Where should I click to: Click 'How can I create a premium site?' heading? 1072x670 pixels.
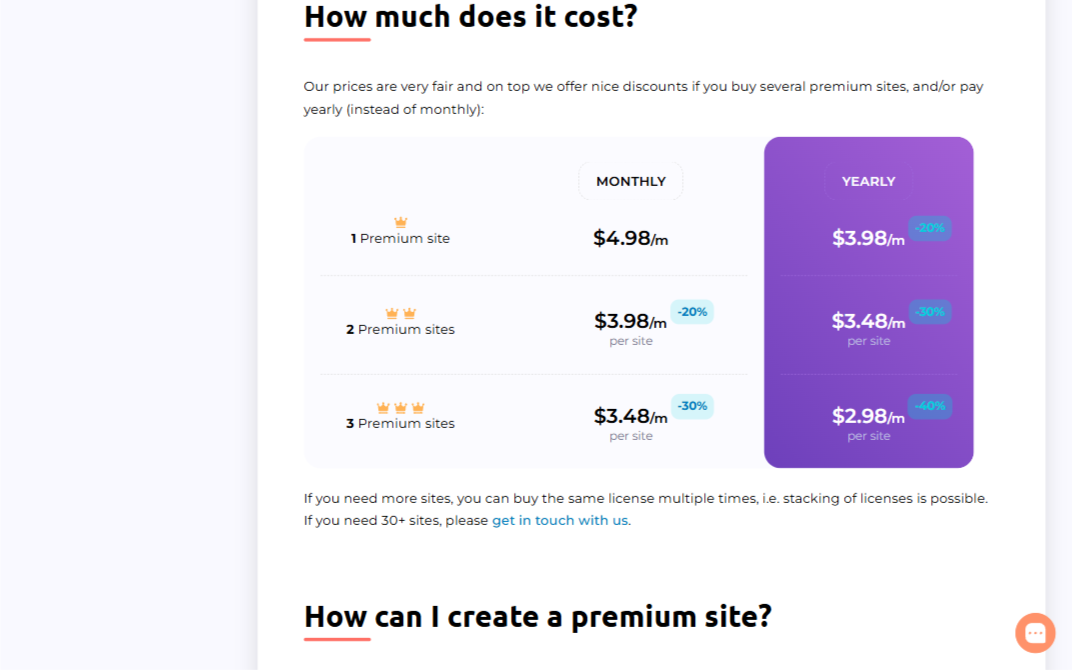tap(538, 617)
